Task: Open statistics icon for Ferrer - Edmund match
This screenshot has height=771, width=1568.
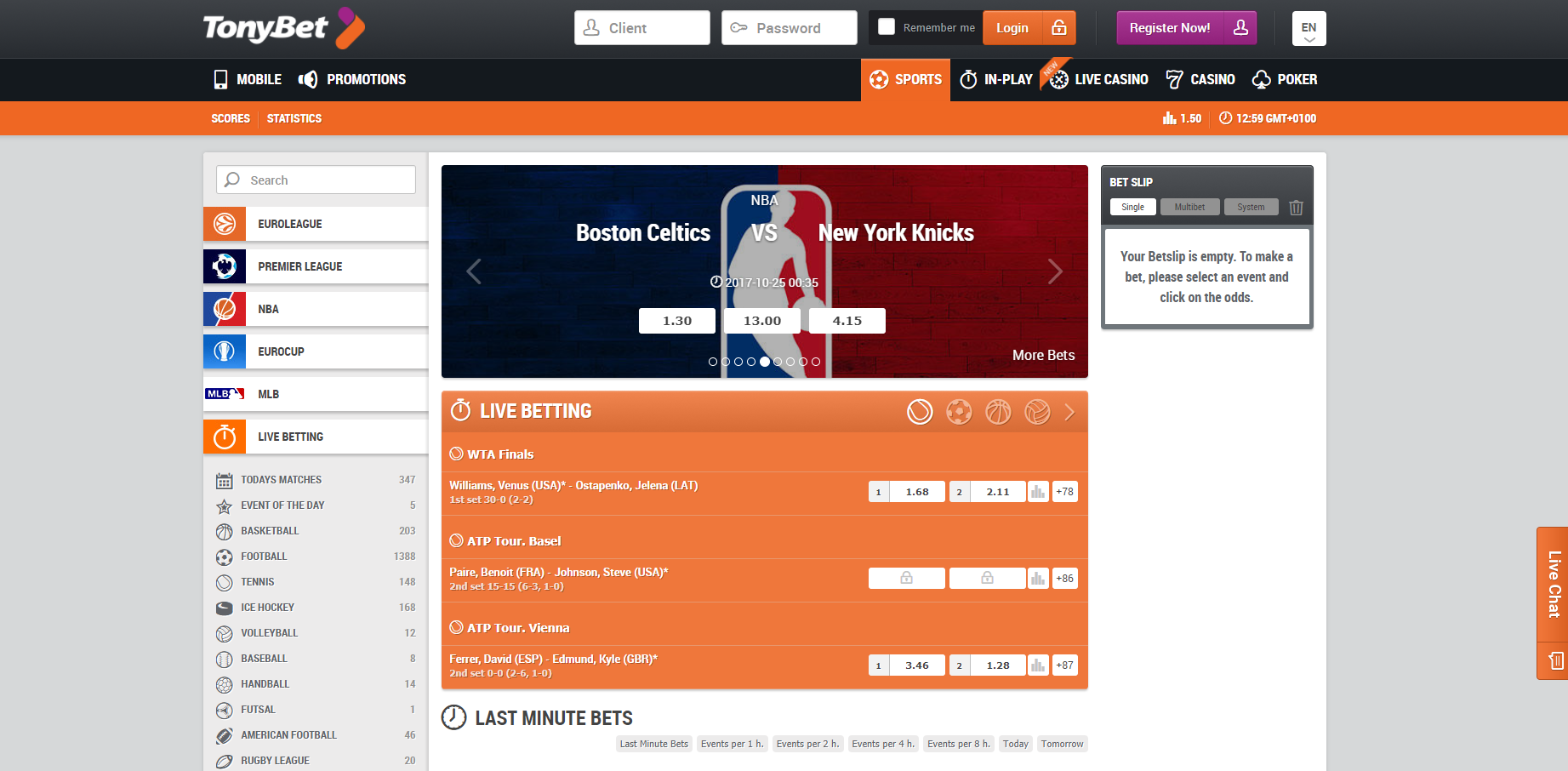Action: click(1038, 665)
